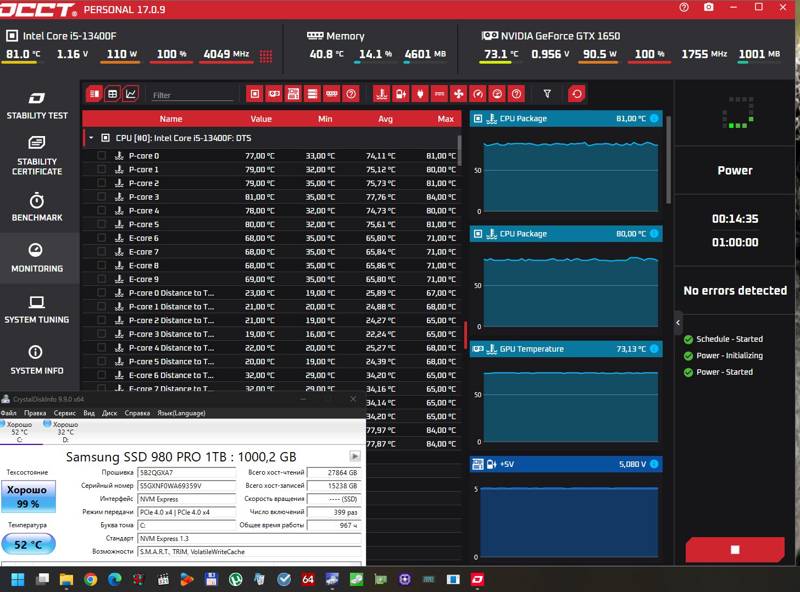Collapse the CPU [#0] Intel Core i5-13400F group

[91, 138]
